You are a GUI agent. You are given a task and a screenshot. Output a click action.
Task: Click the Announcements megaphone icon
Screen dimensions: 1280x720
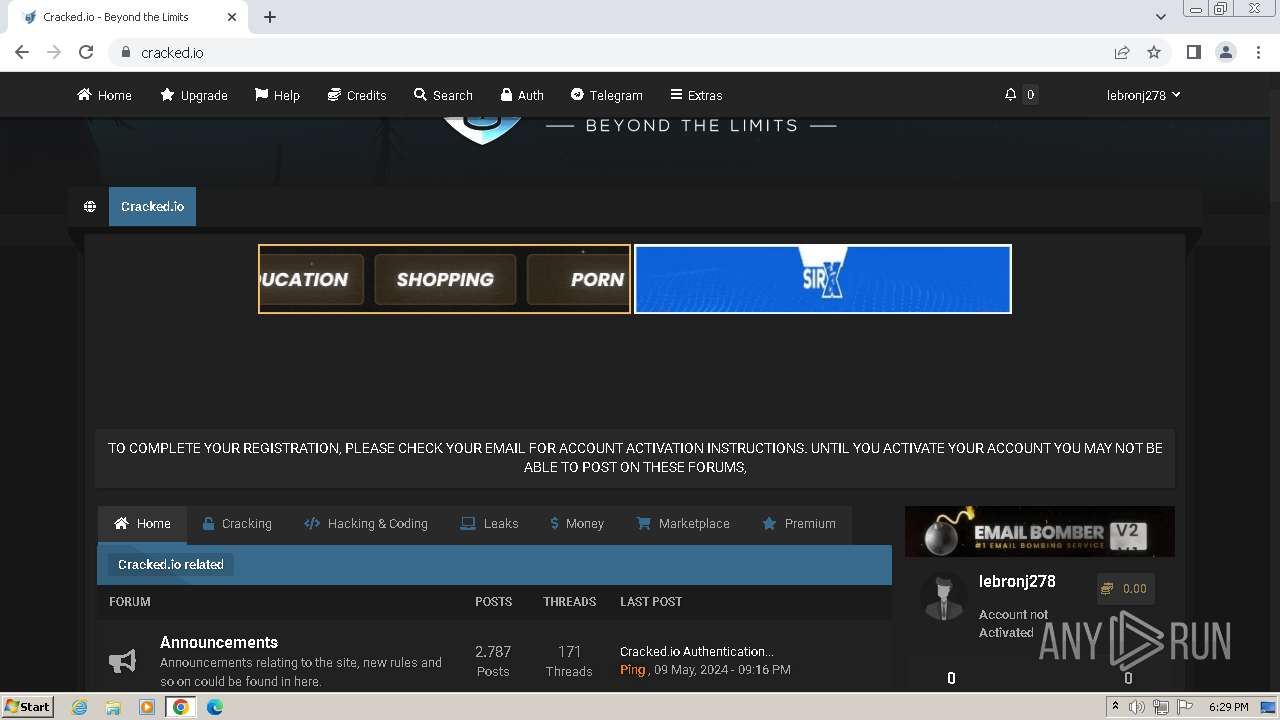pyautogui.click(x=122, y=661)
